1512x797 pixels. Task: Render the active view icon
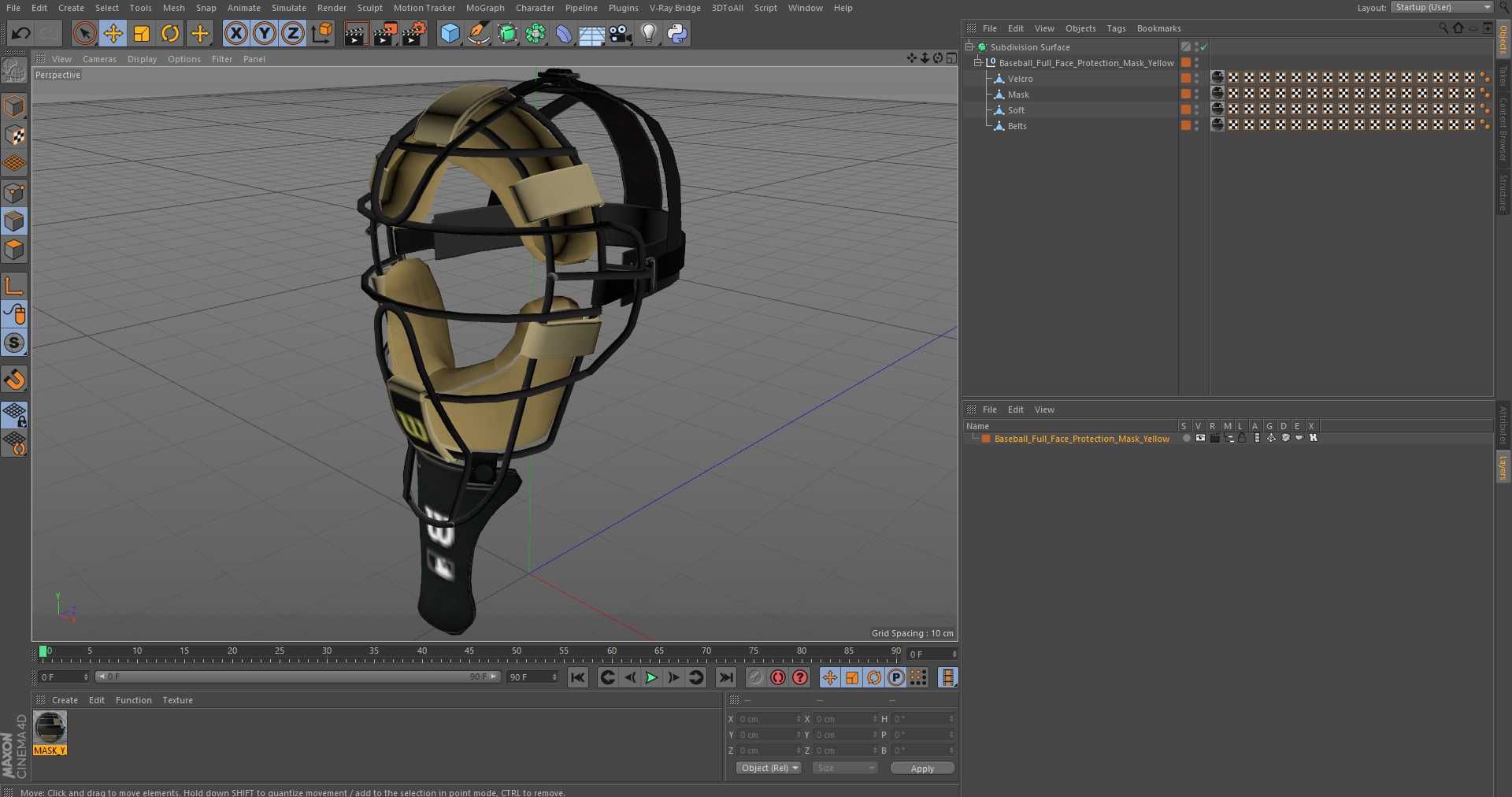tap(356, 33)
